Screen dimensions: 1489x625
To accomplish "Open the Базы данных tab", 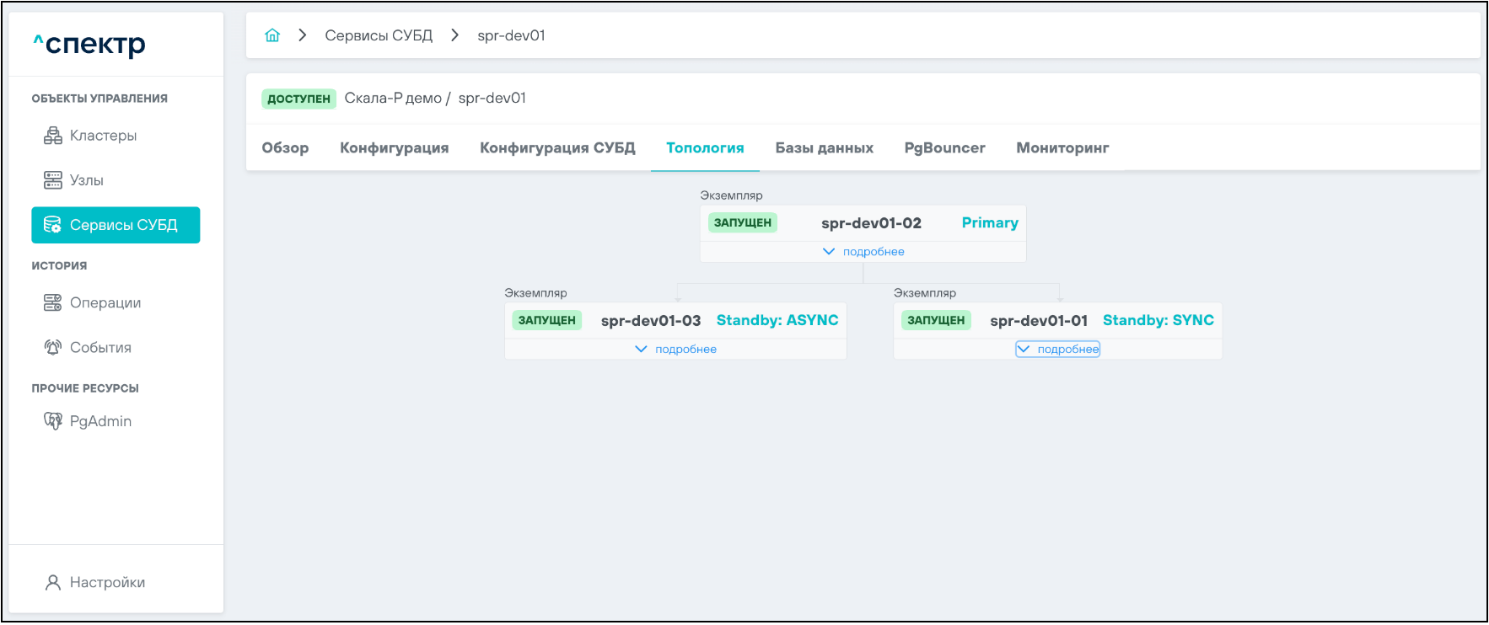I will tap(824, 148).
